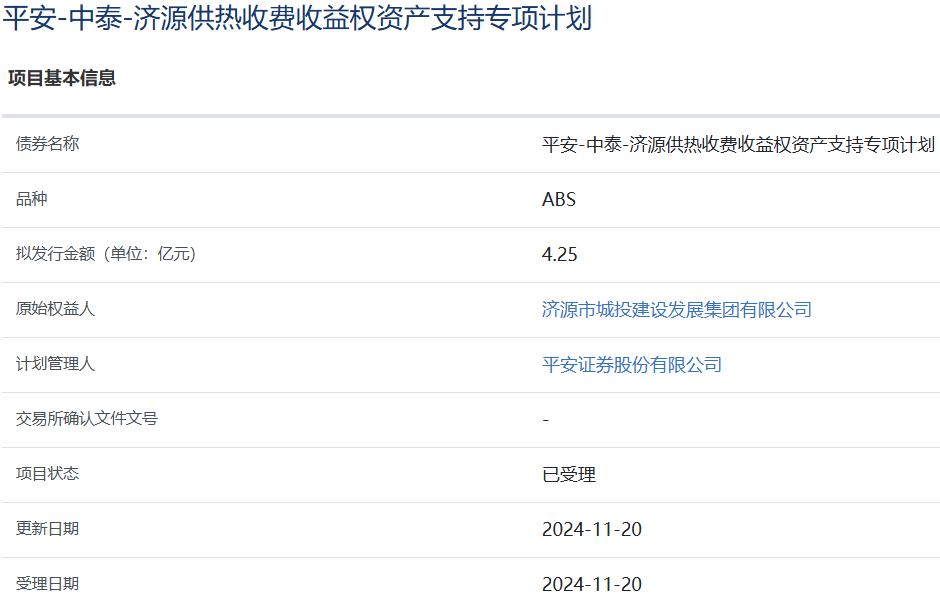Screen dimensions: 940x597
Task: Click the ABS value text
Action: tap(558, 200)
